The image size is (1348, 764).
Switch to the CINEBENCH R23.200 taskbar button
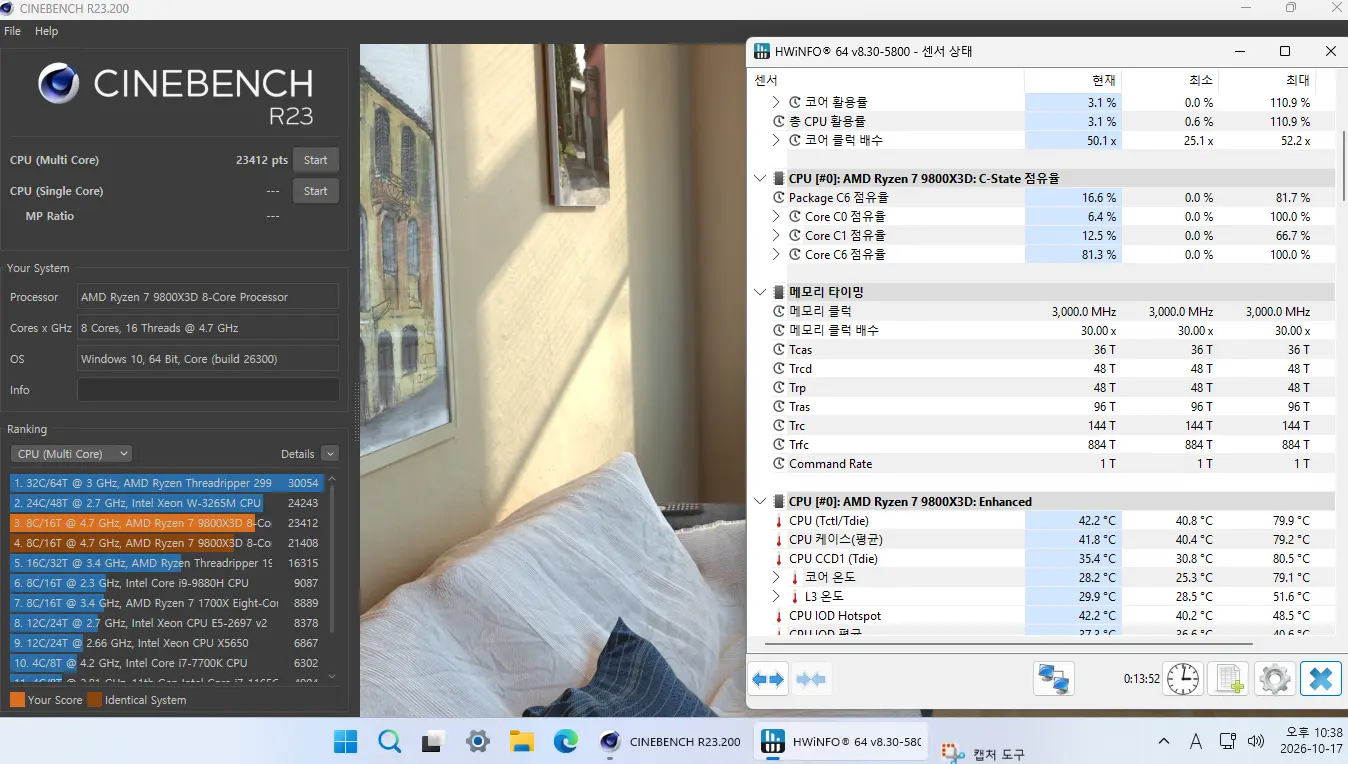669,741
